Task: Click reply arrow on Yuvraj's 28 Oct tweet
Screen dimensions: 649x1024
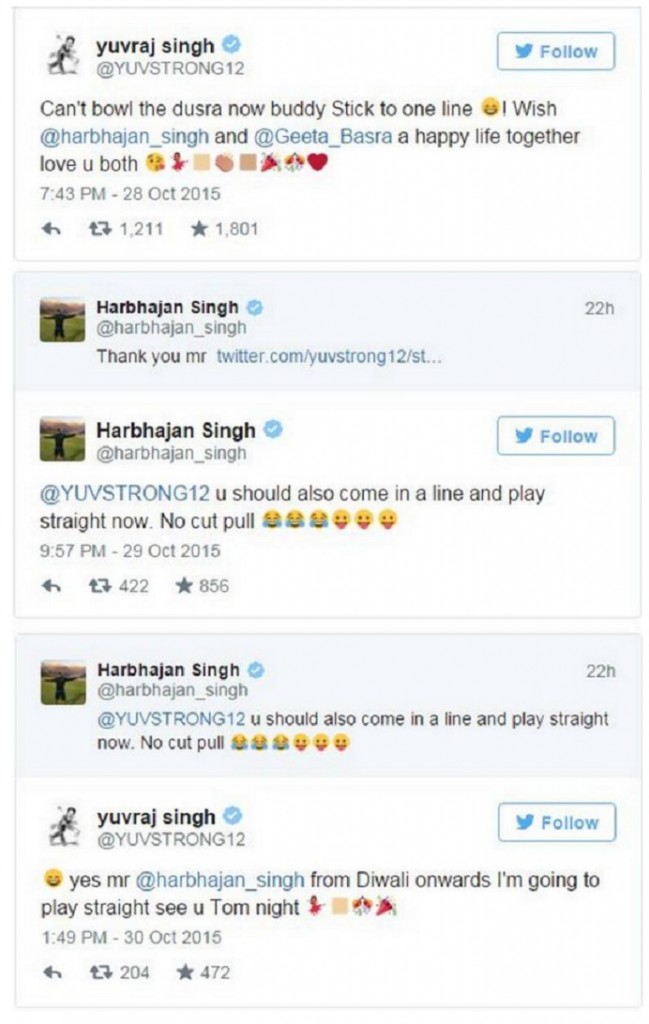Action: pyautogui.click(x=52, y=229)
